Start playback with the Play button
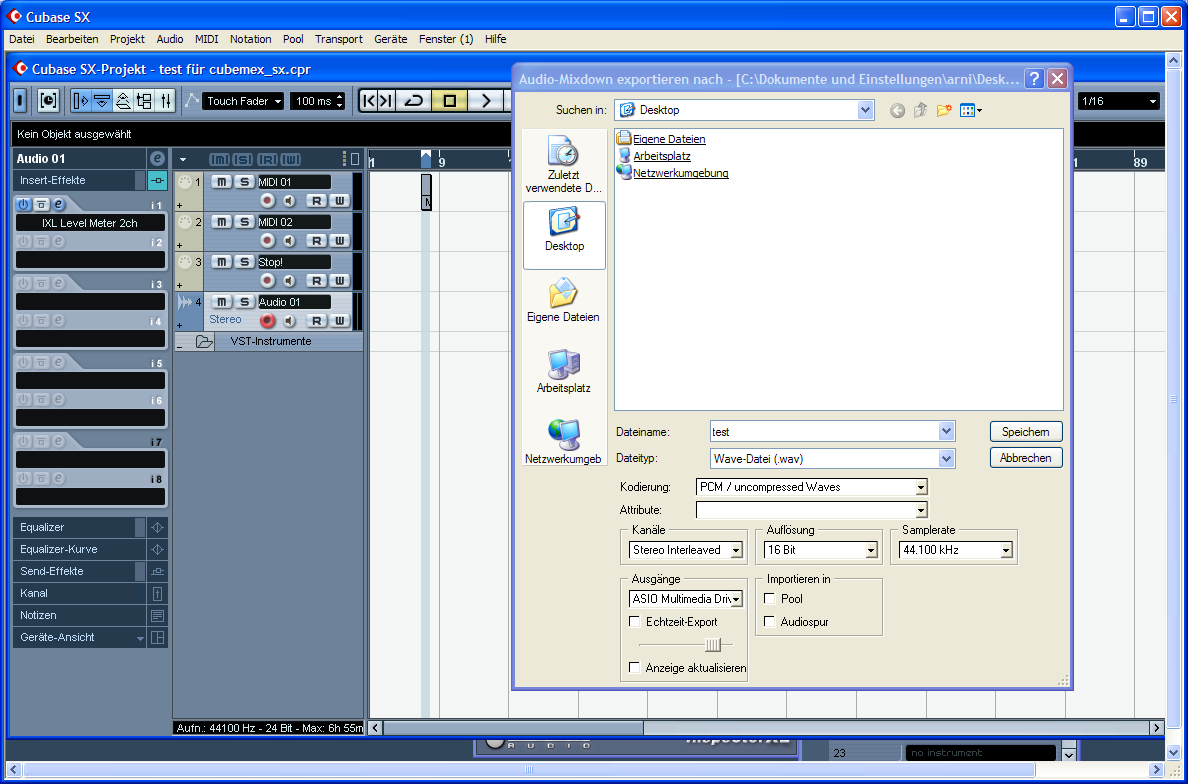 [x=486, y=101]
